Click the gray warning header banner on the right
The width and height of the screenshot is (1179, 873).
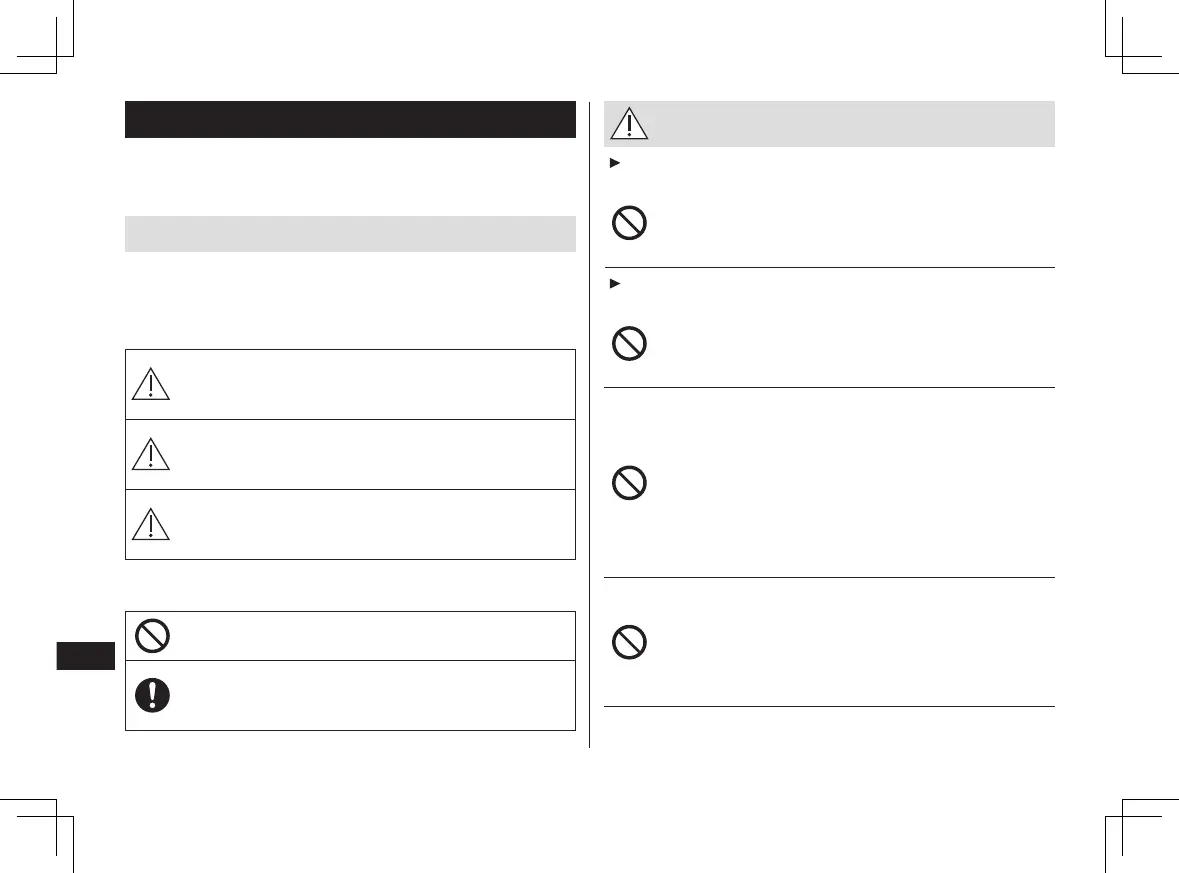coord(829,124)
